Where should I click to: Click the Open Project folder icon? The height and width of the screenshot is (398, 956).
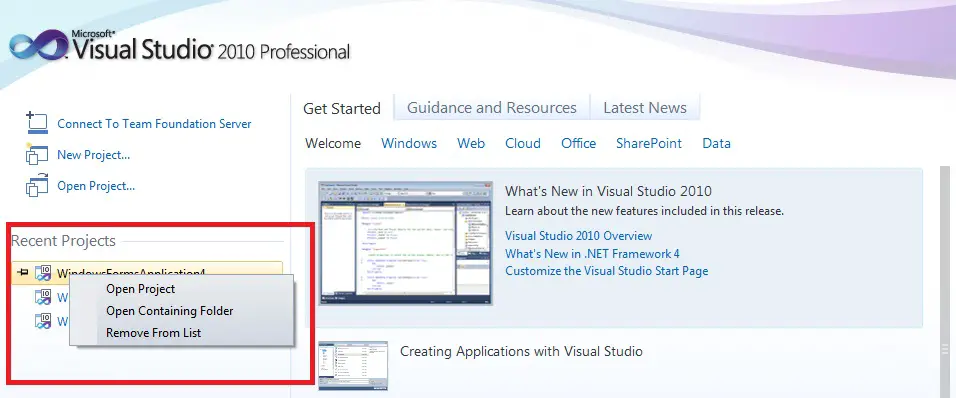pyautogui.click(x=37, y=185)
